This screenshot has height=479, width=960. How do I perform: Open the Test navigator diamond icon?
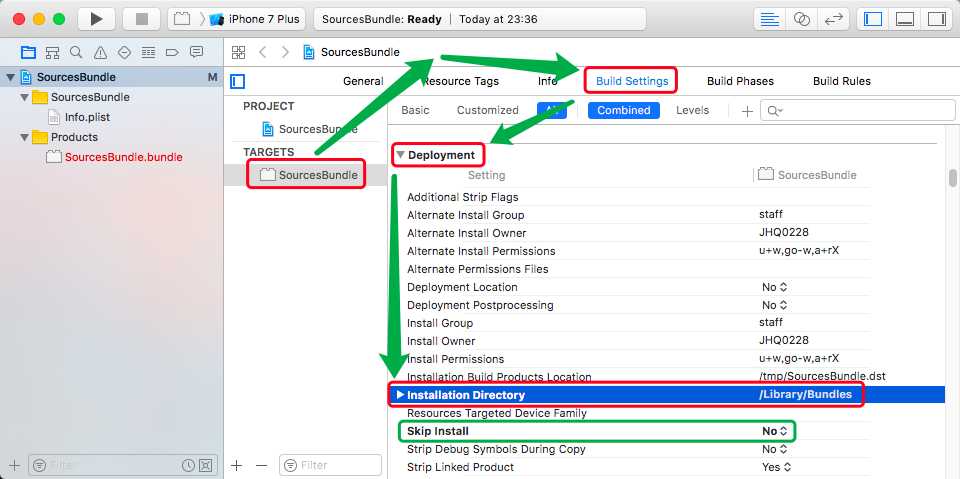(124, 53)
